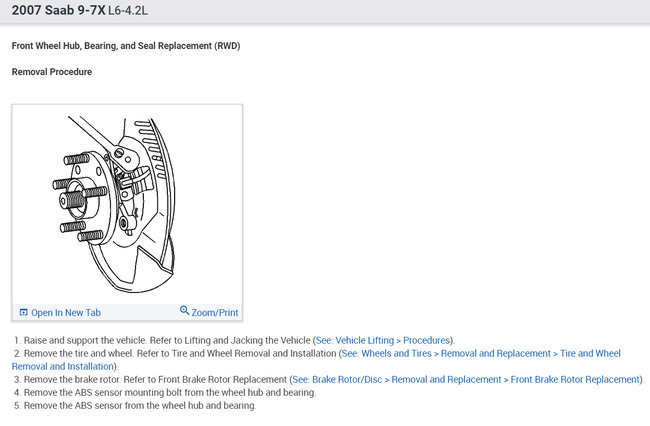The width and height of the screenshot is (650, 426).
Task: Click the 2007 Saab 9-7X header title
Action: point(58,10)
